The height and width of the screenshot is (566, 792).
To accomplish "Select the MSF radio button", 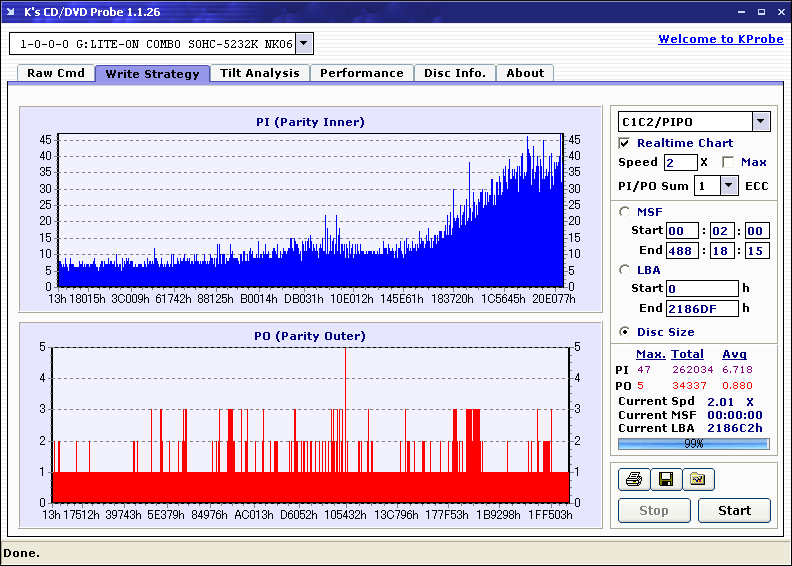I will 625,211.
